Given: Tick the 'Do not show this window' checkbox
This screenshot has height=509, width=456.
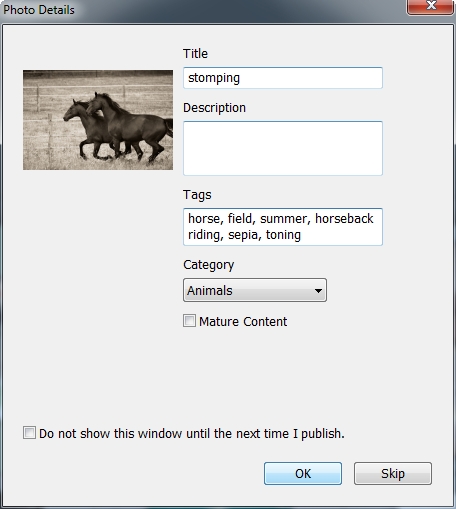Looking at the screenshot, I should point(29,433).
